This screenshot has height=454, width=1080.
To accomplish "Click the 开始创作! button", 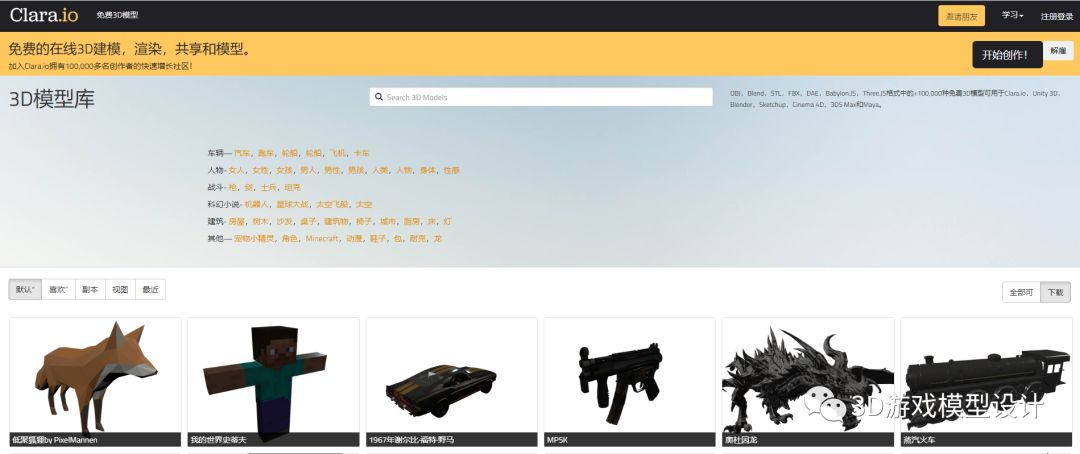I will click(x=1007, y=55).
